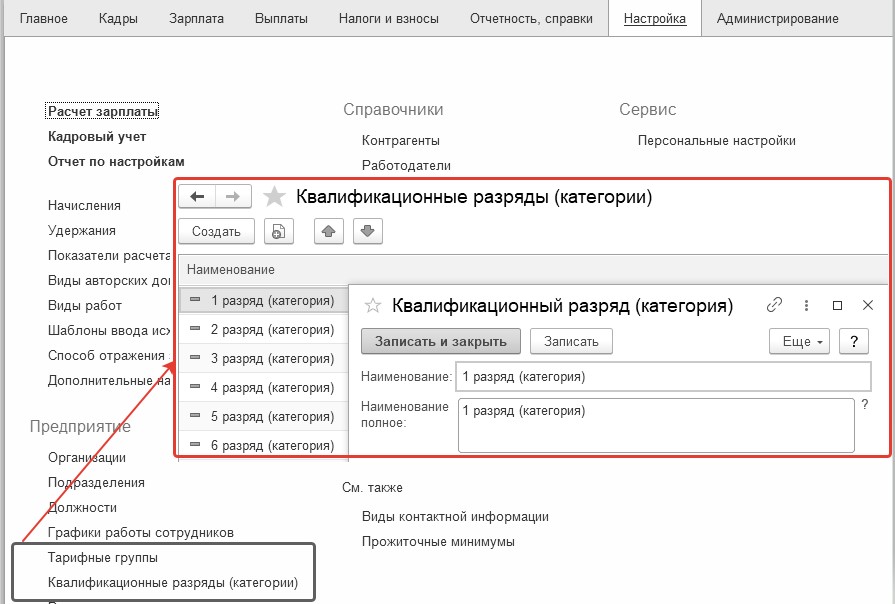895x604 pixels.
Task: Open the Главное menu section
Action: [x=43, y=18]
